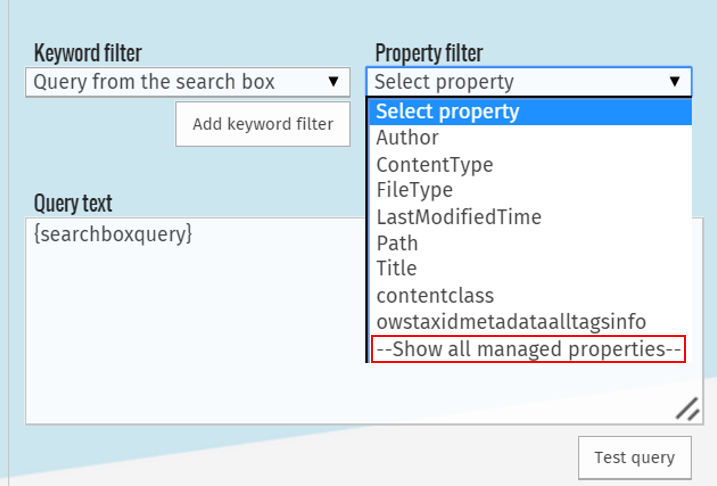Screen dimensions: 717x486
Task: Click inside the Query text area
Action: (197, 321)
